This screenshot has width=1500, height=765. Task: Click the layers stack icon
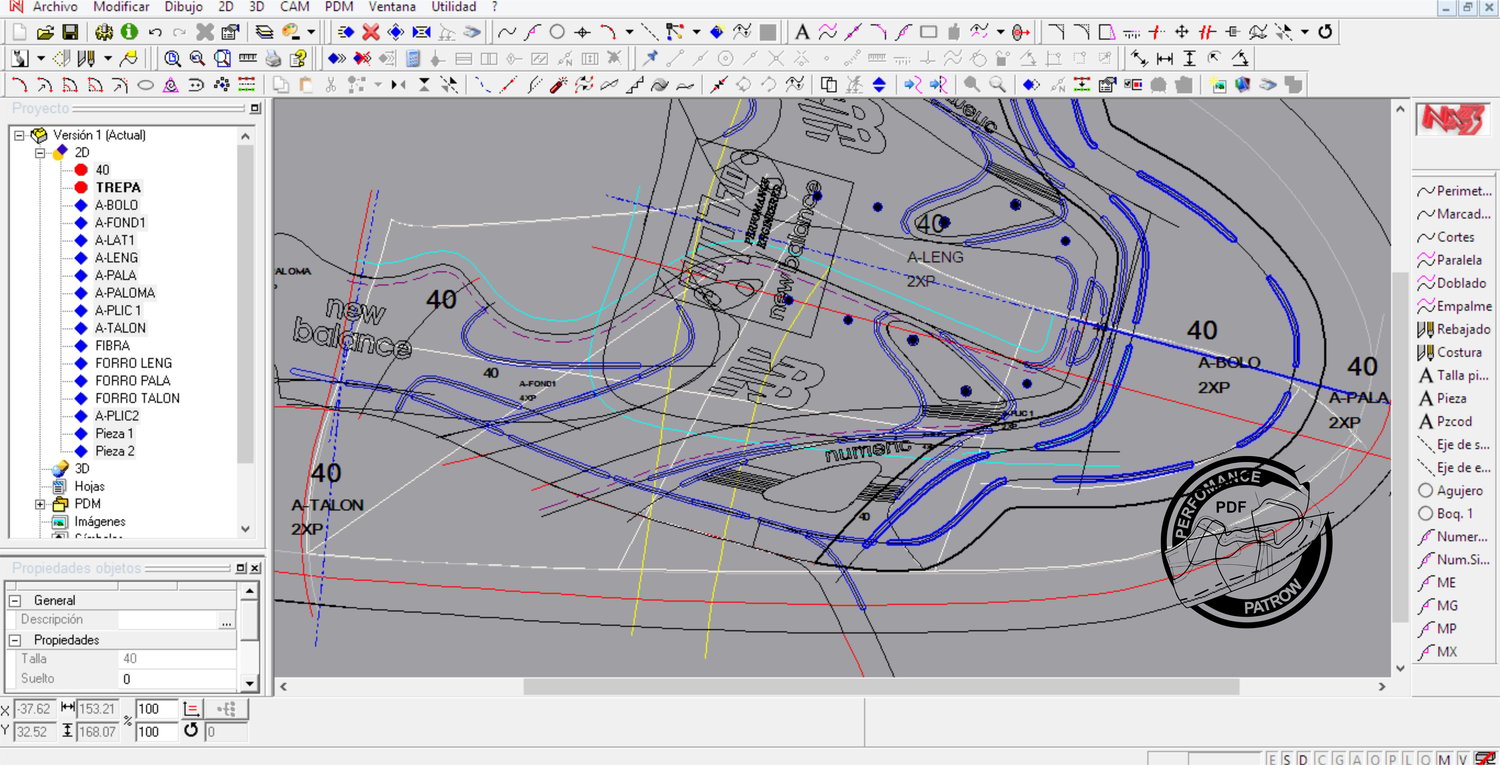264,32
